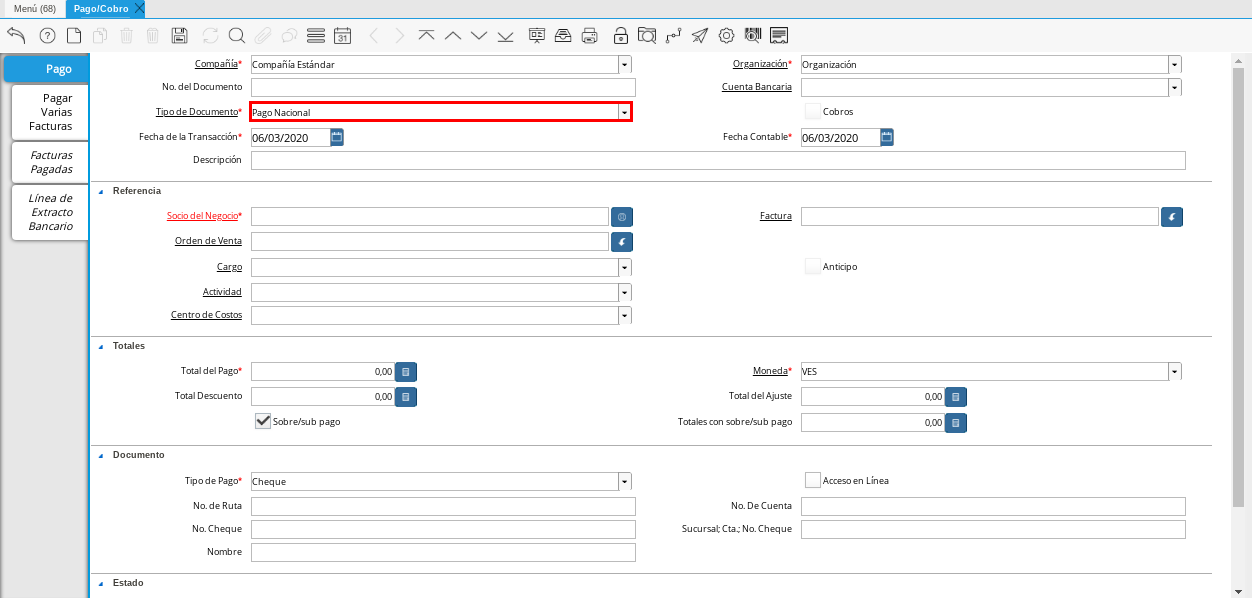Screen dimensions: 1252x598
Task: Collapse the Totales section
Action: [x=101, y=346]
